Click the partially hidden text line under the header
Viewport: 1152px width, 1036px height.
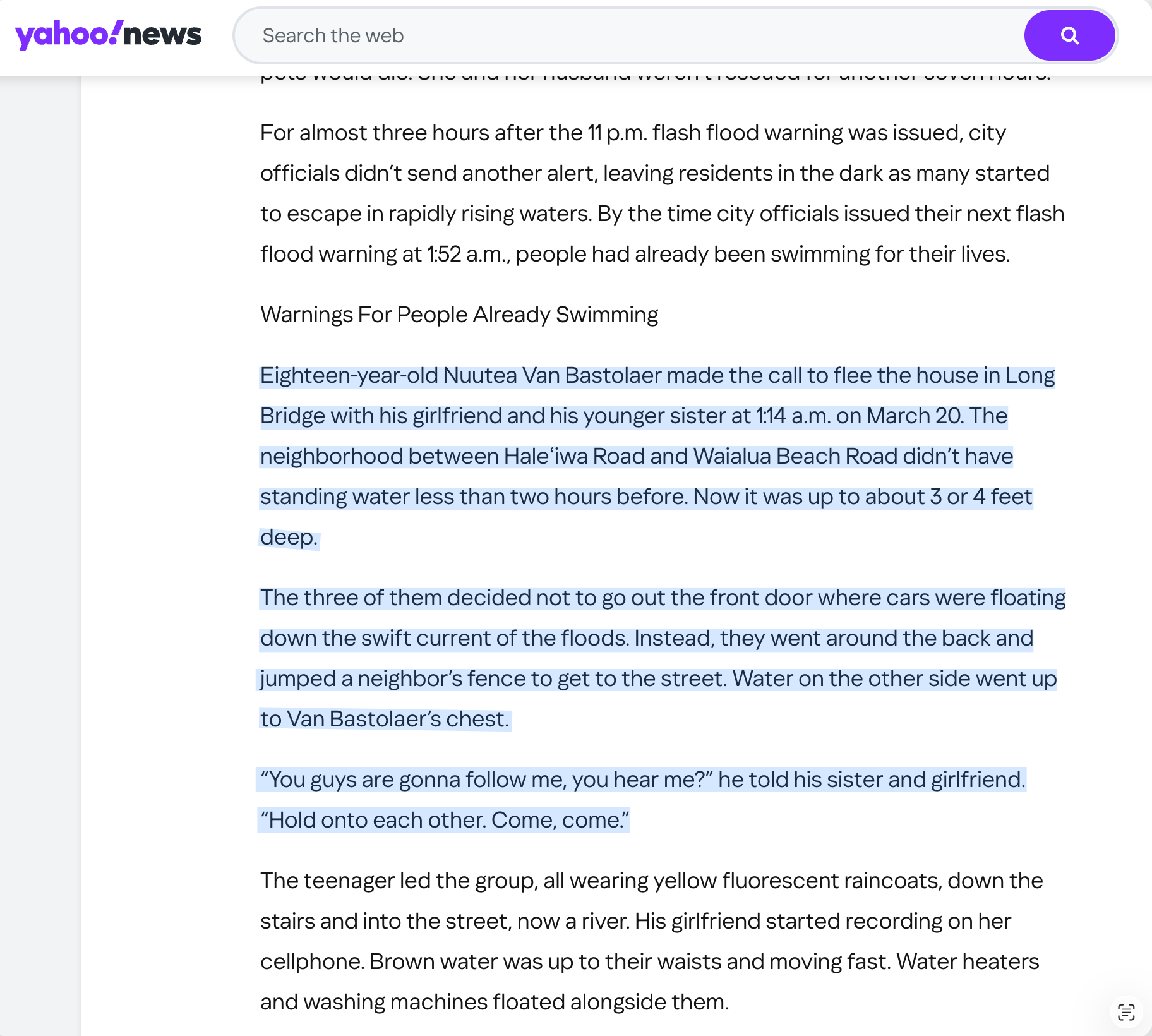(x=657, y=78)
